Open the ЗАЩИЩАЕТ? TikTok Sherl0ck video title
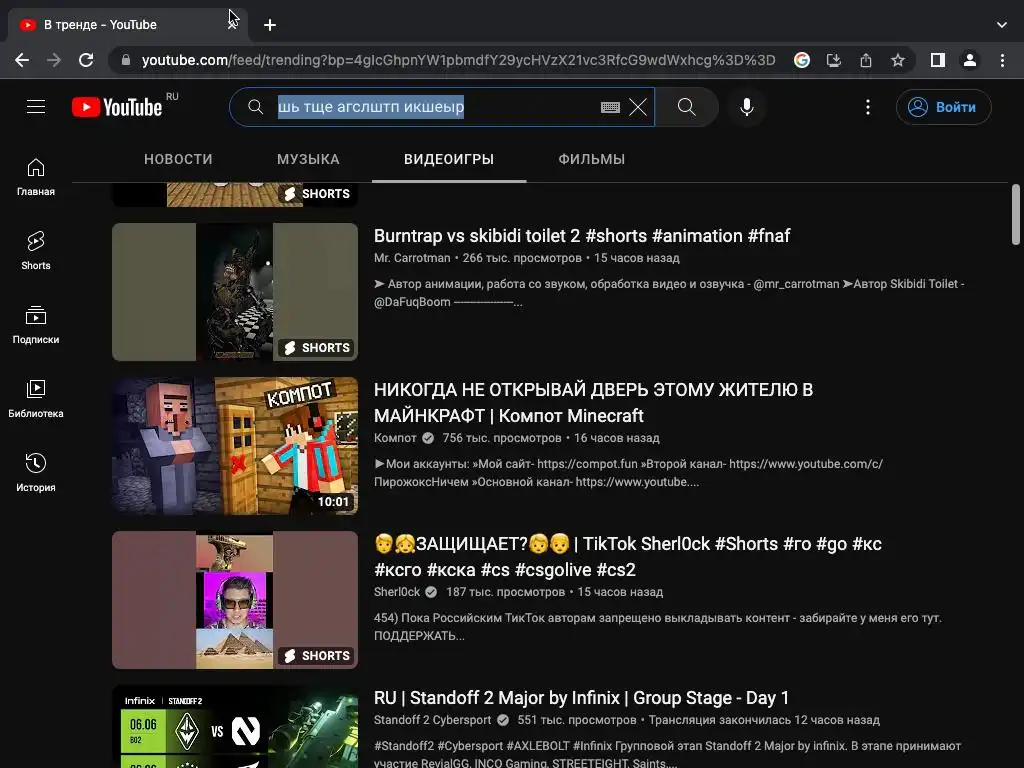This screenshot has width=1024, height=768. tap(628, 556)
